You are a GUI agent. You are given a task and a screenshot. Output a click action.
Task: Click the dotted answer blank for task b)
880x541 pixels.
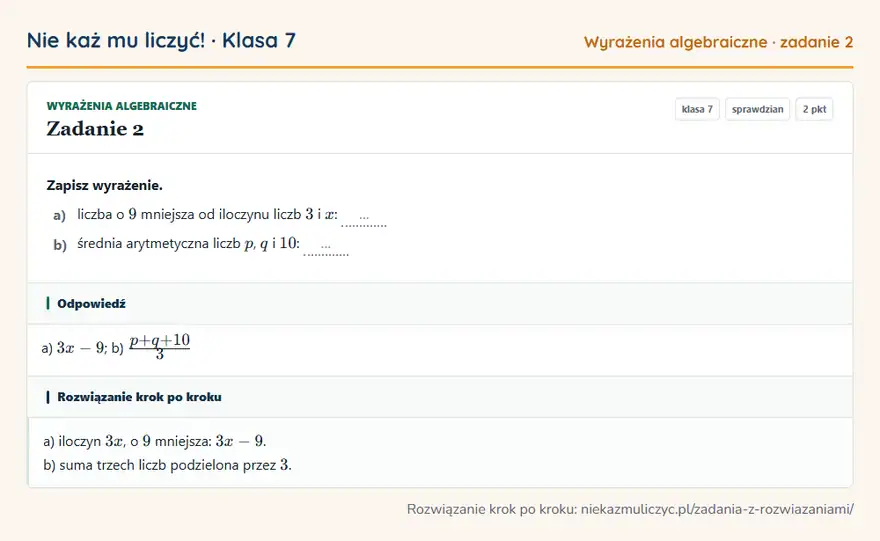click(x=326, y=247)
